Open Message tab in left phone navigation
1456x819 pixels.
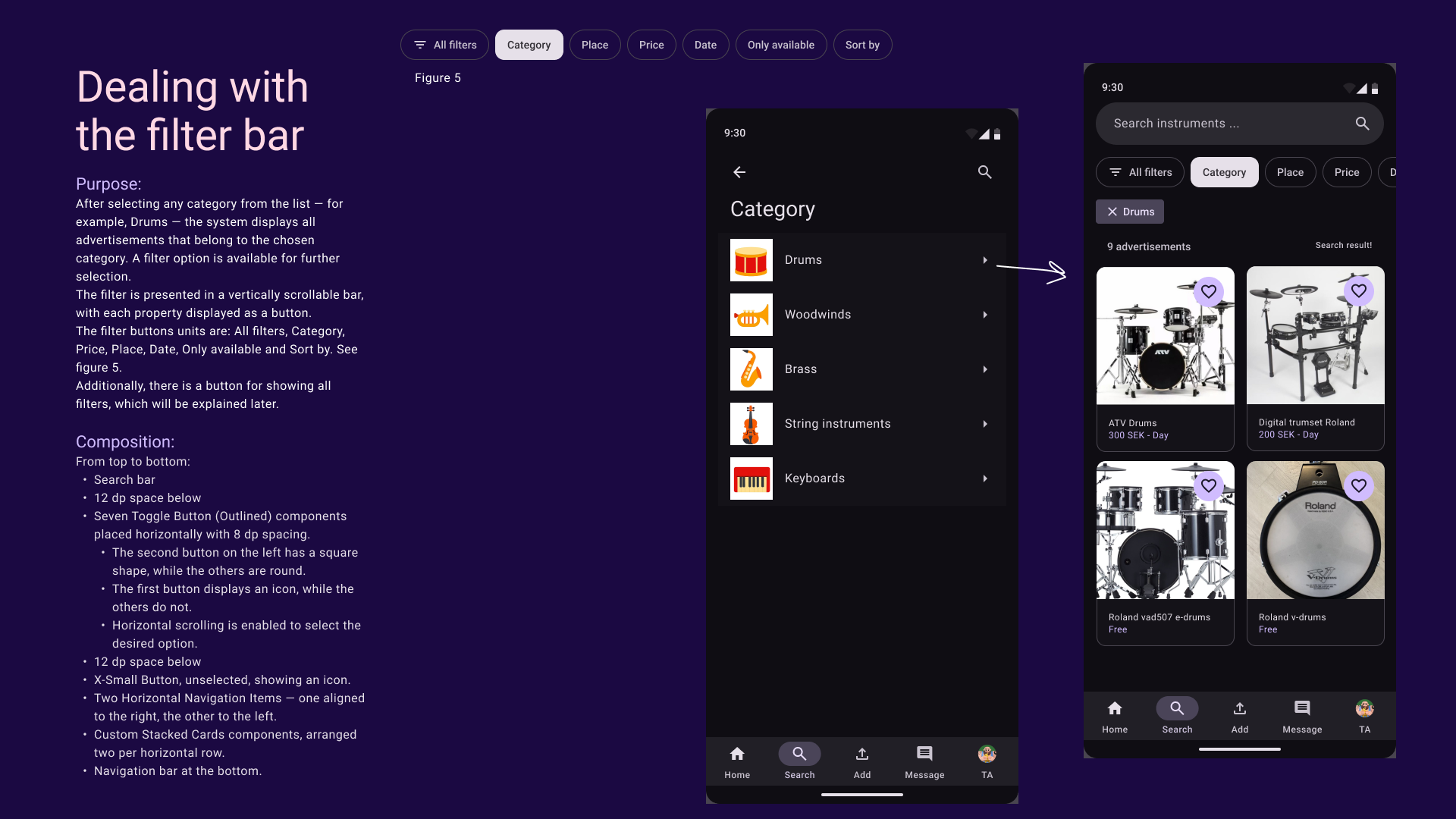click(924, 761)
